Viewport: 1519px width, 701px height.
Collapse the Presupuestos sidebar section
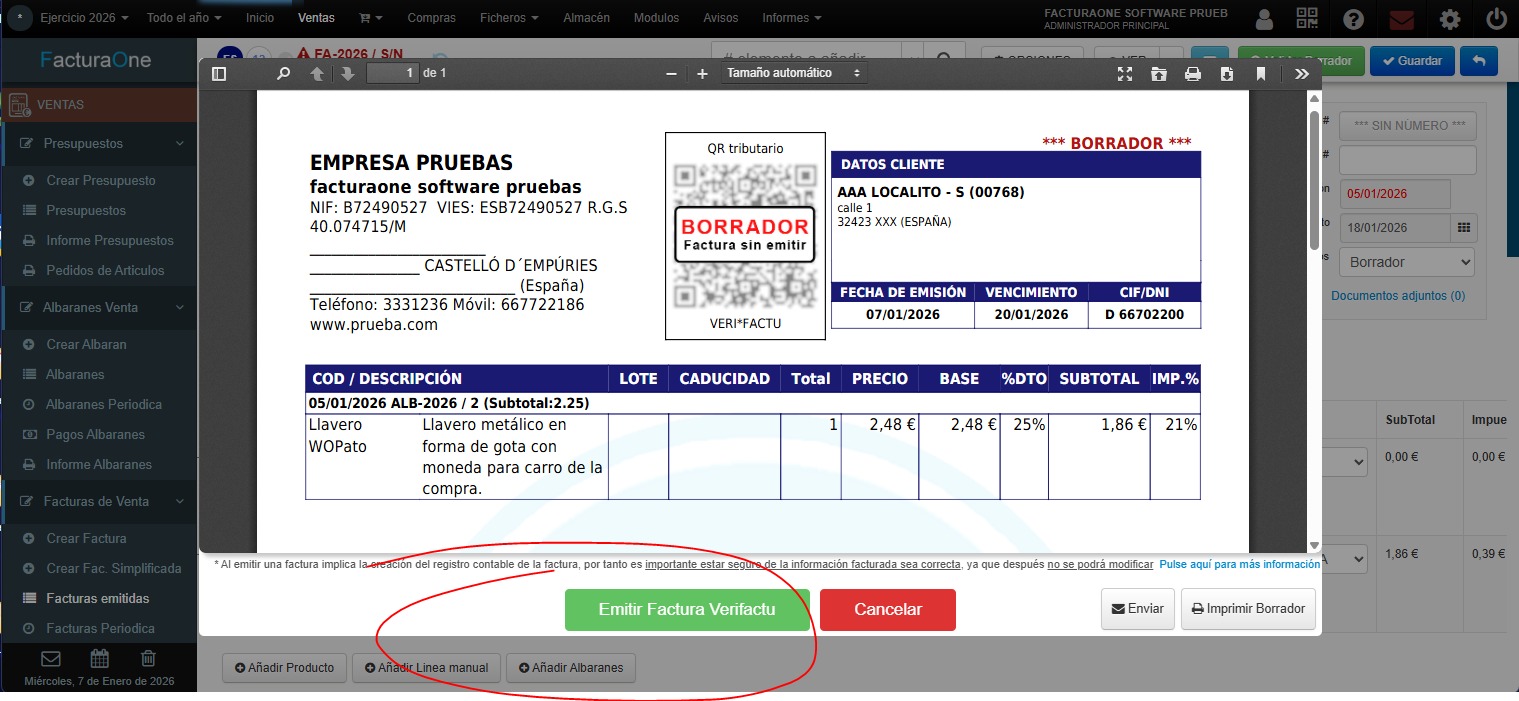pyautogui.click(x=98, y=143)
